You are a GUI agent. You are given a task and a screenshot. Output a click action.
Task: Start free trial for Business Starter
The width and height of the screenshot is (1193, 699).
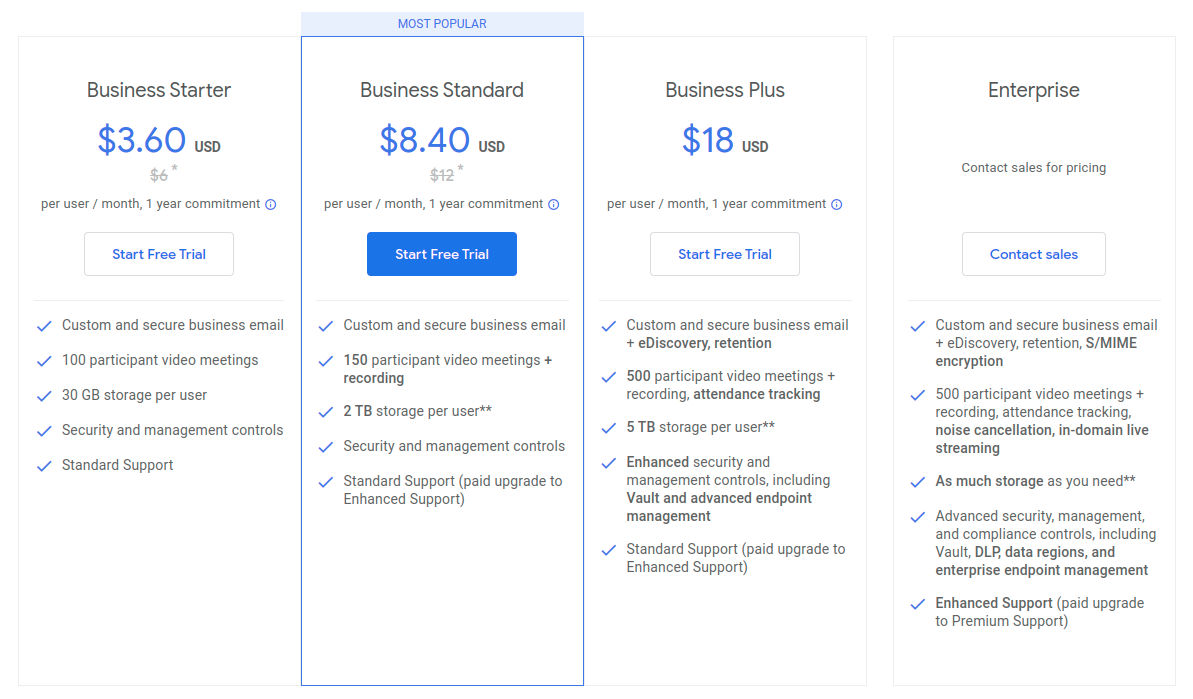[159, 254]
